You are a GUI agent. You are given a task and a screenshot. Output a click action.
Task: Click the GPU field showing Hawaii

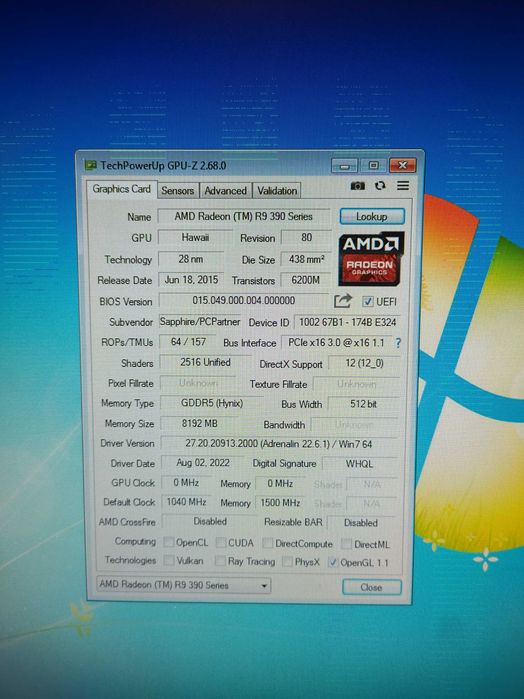[x=195, y=238]
